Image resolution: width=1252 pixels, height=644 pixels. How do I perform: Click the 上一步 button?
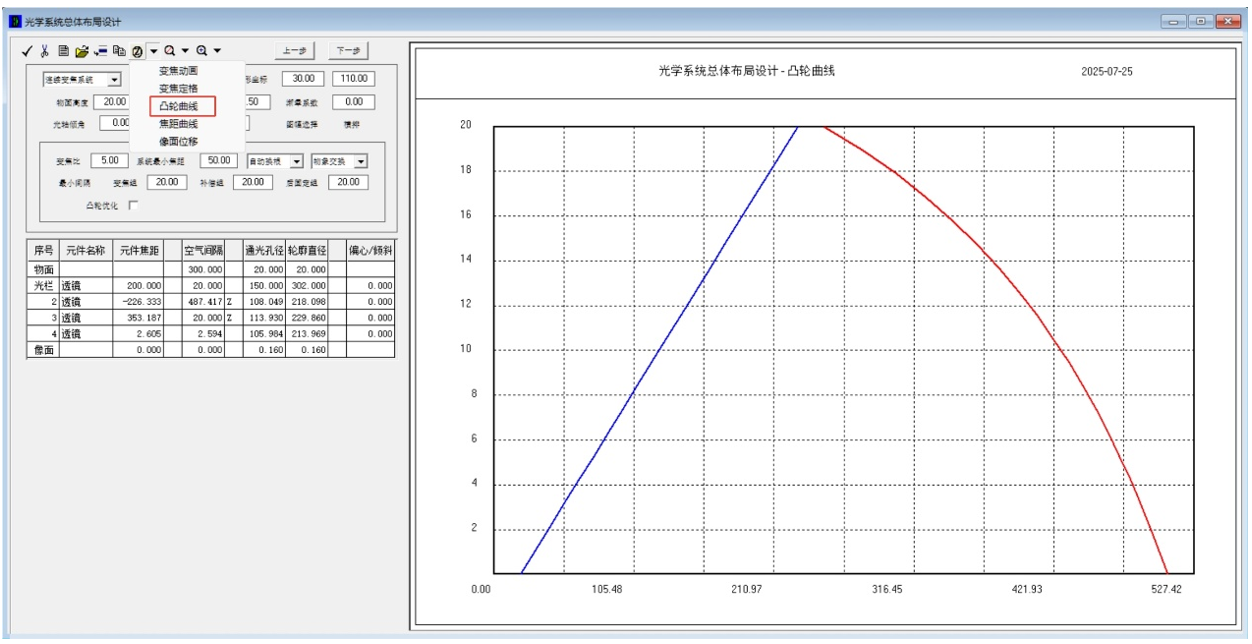(x=294, y=50)
